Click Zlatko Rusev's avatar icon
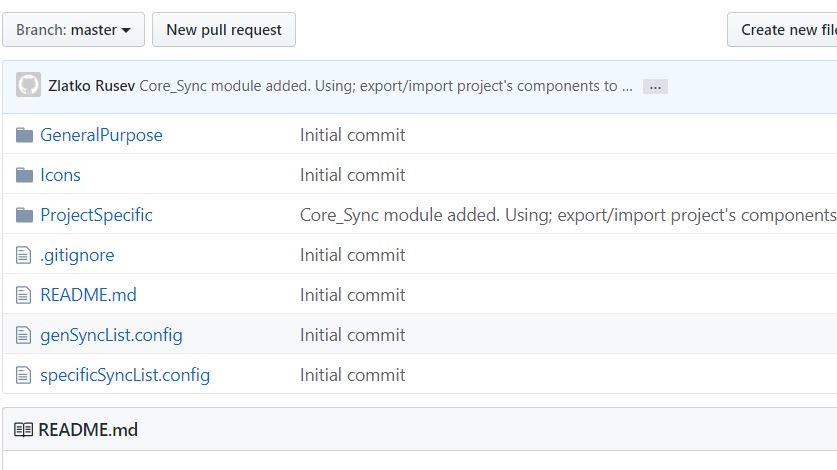 tap(28, 85)
